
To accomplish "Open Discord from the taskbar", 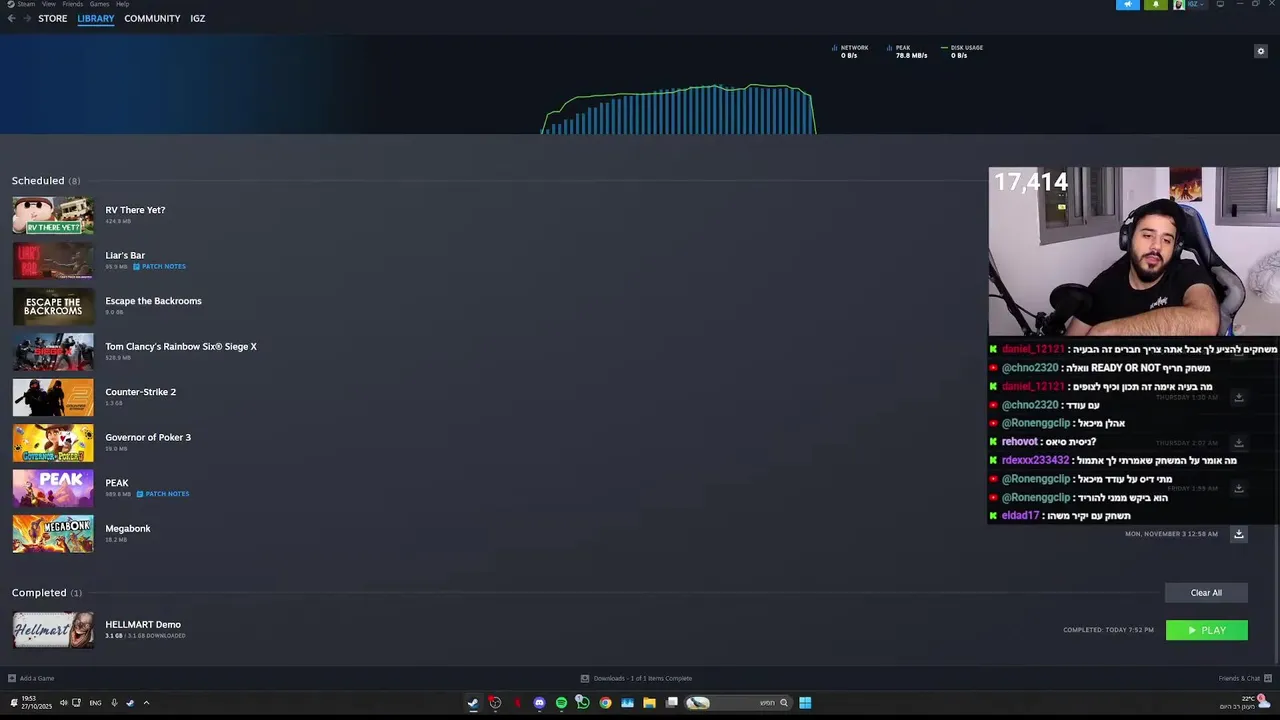I will pos(539,703).
